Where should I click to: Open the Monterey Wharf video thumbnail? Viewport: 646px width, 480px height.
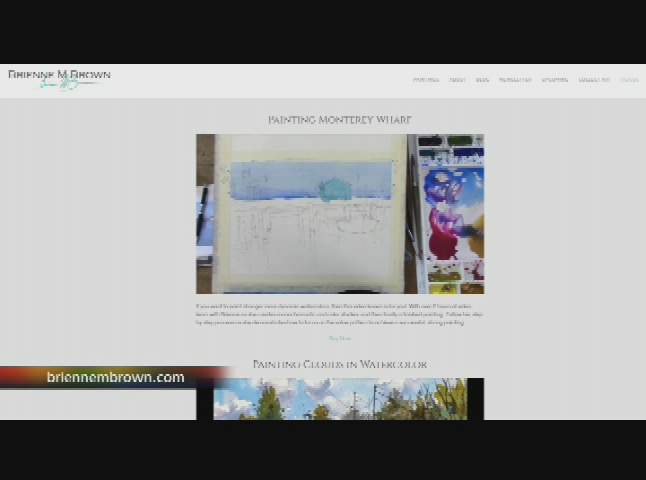pos(339,214)
